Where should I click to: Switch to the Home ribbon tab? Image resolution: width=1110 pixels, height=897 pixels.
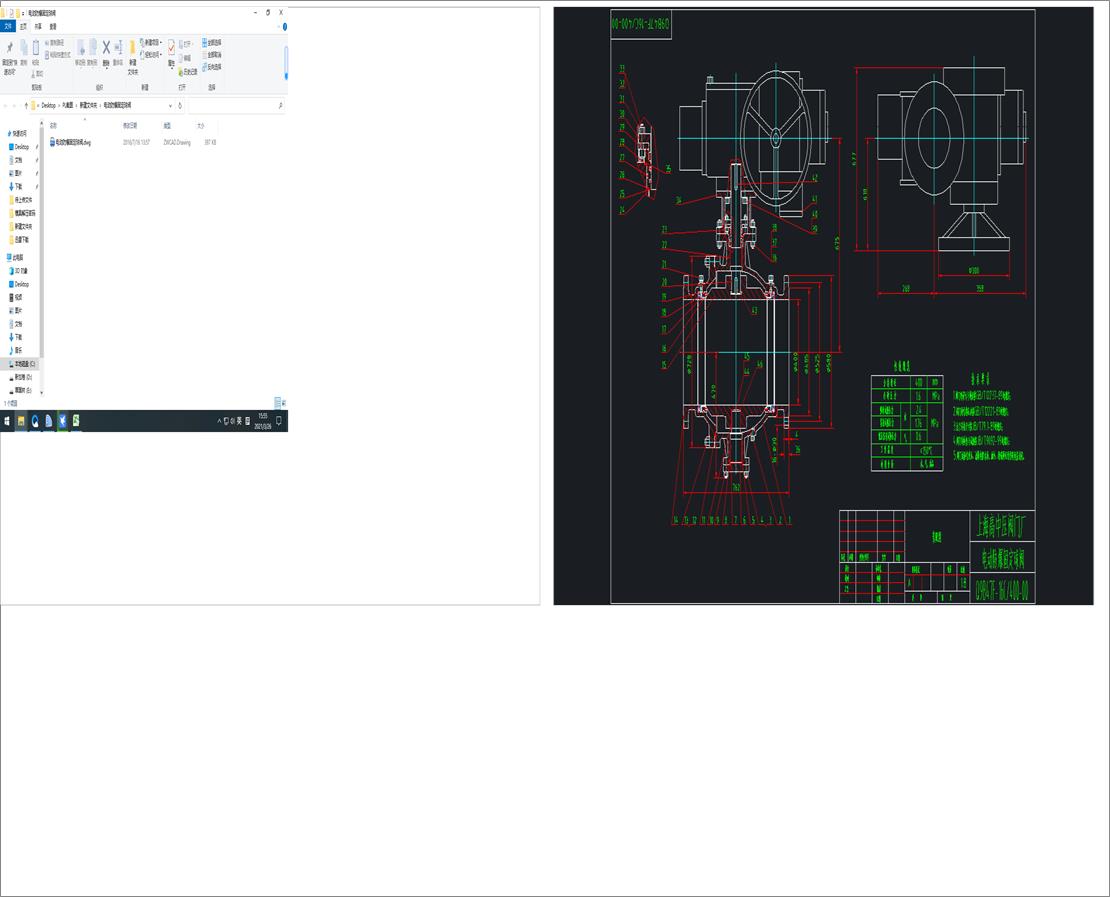tap(23, 27)
